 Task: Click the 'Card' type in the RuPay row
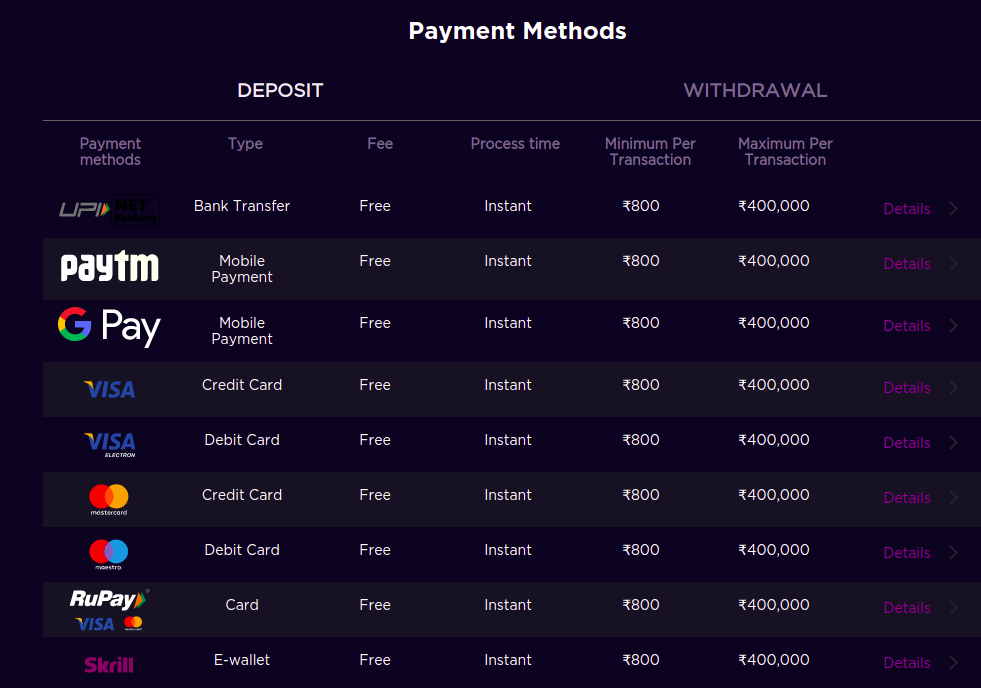[x=242, y=605]
